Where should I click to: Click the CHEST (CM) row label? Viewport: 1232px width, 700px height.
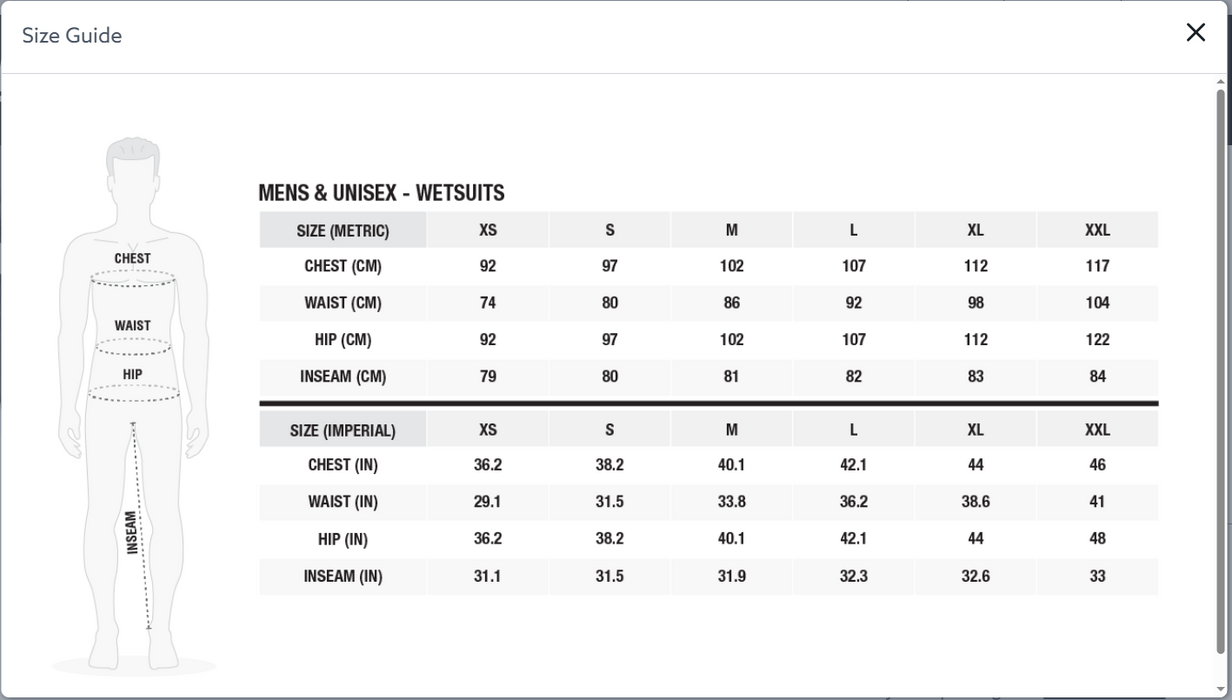343,266
